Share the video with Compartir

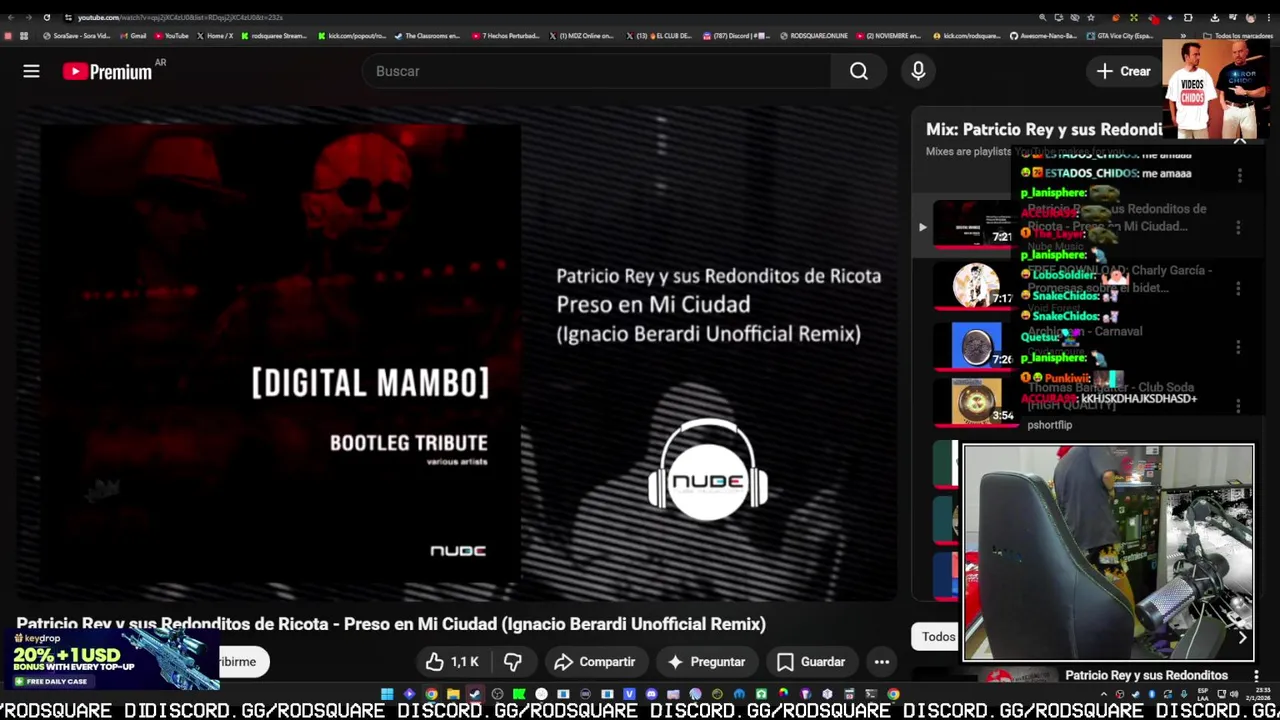click(x=594, y=662)
